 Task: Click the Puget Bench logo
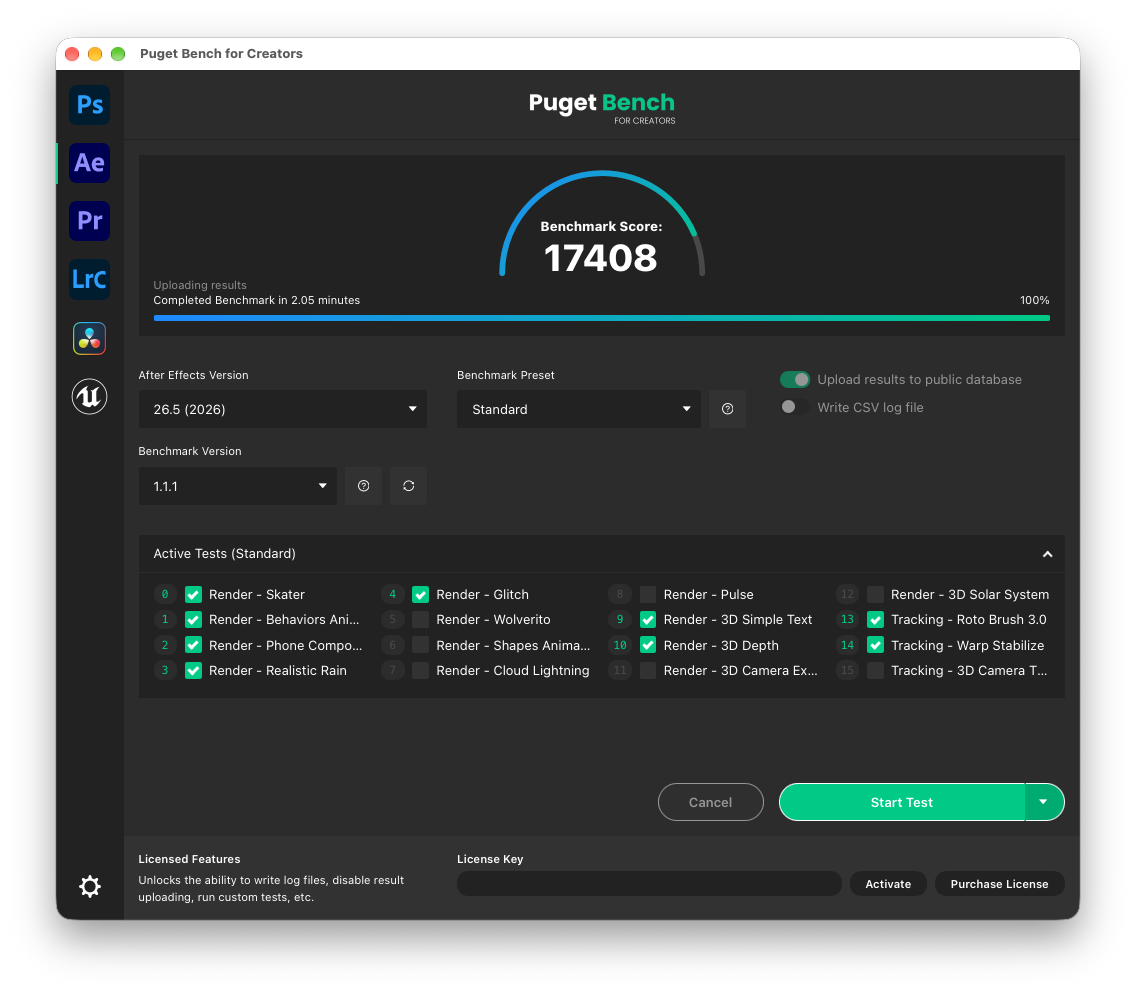pos(602,108)
